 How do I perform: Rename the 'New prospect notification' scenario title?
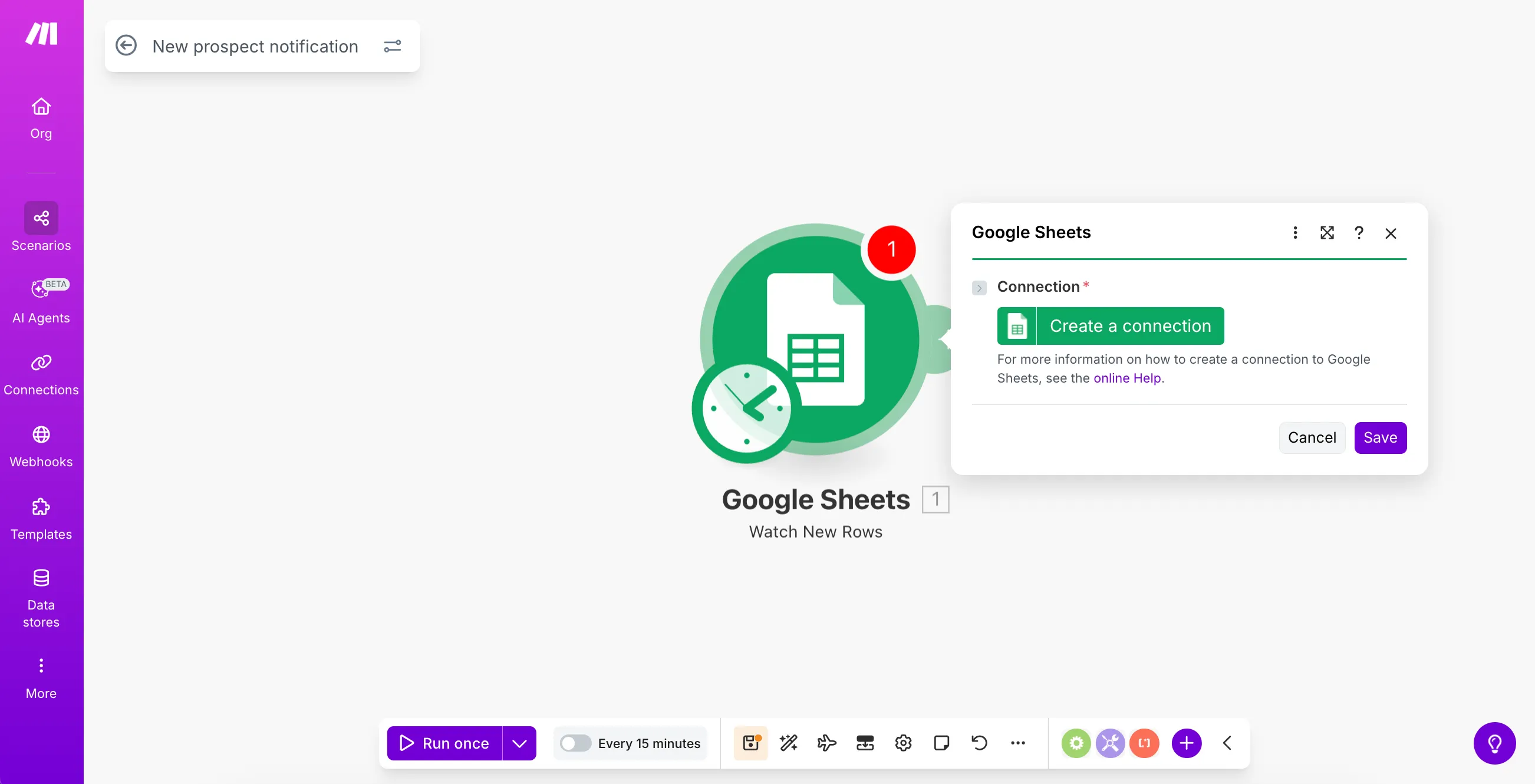255,46
